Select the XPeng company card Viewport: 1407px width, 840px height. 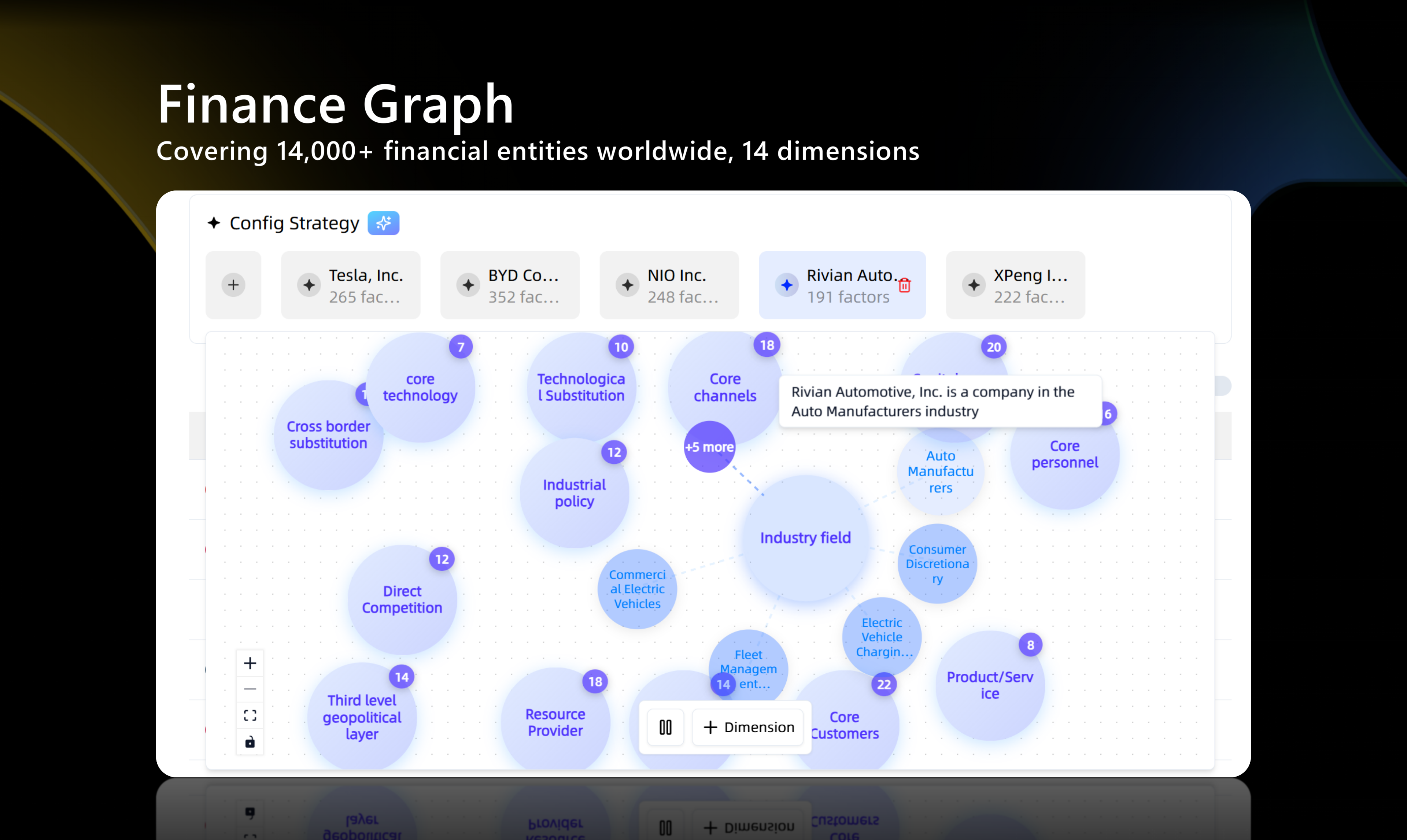pos(1015,285)
